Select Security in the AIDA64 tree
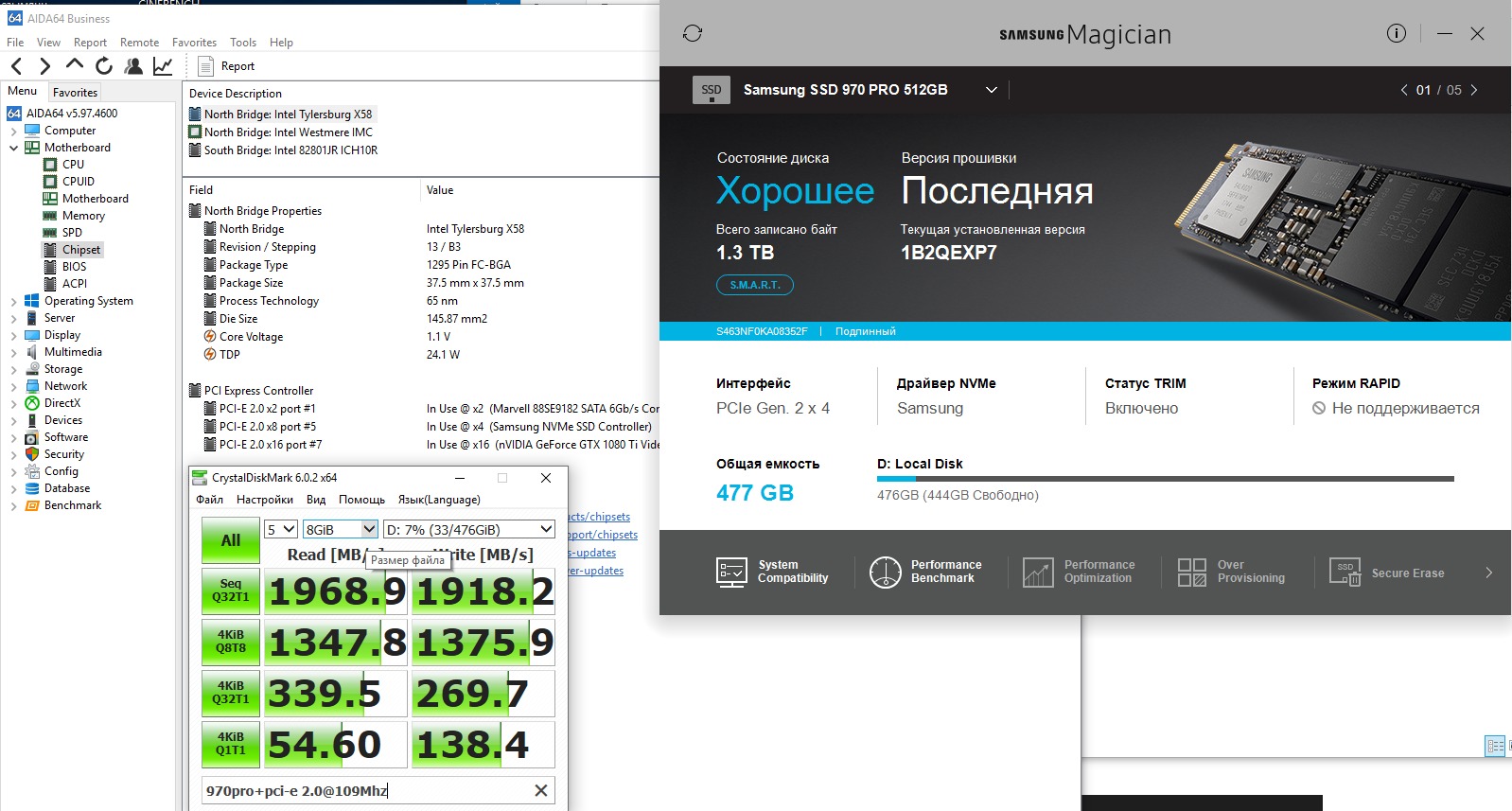This screenshot has width=1512, height=811. (64, 454)
